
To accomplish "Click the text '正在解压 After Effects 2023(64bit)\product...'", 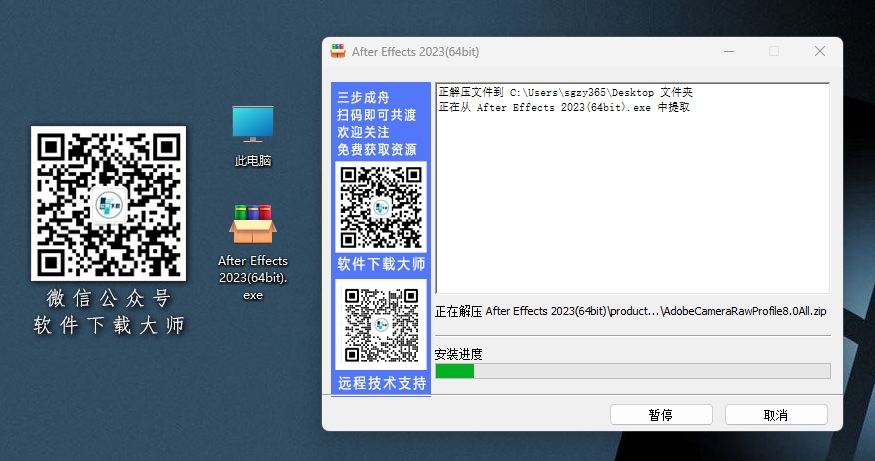I will click(631, 311).
